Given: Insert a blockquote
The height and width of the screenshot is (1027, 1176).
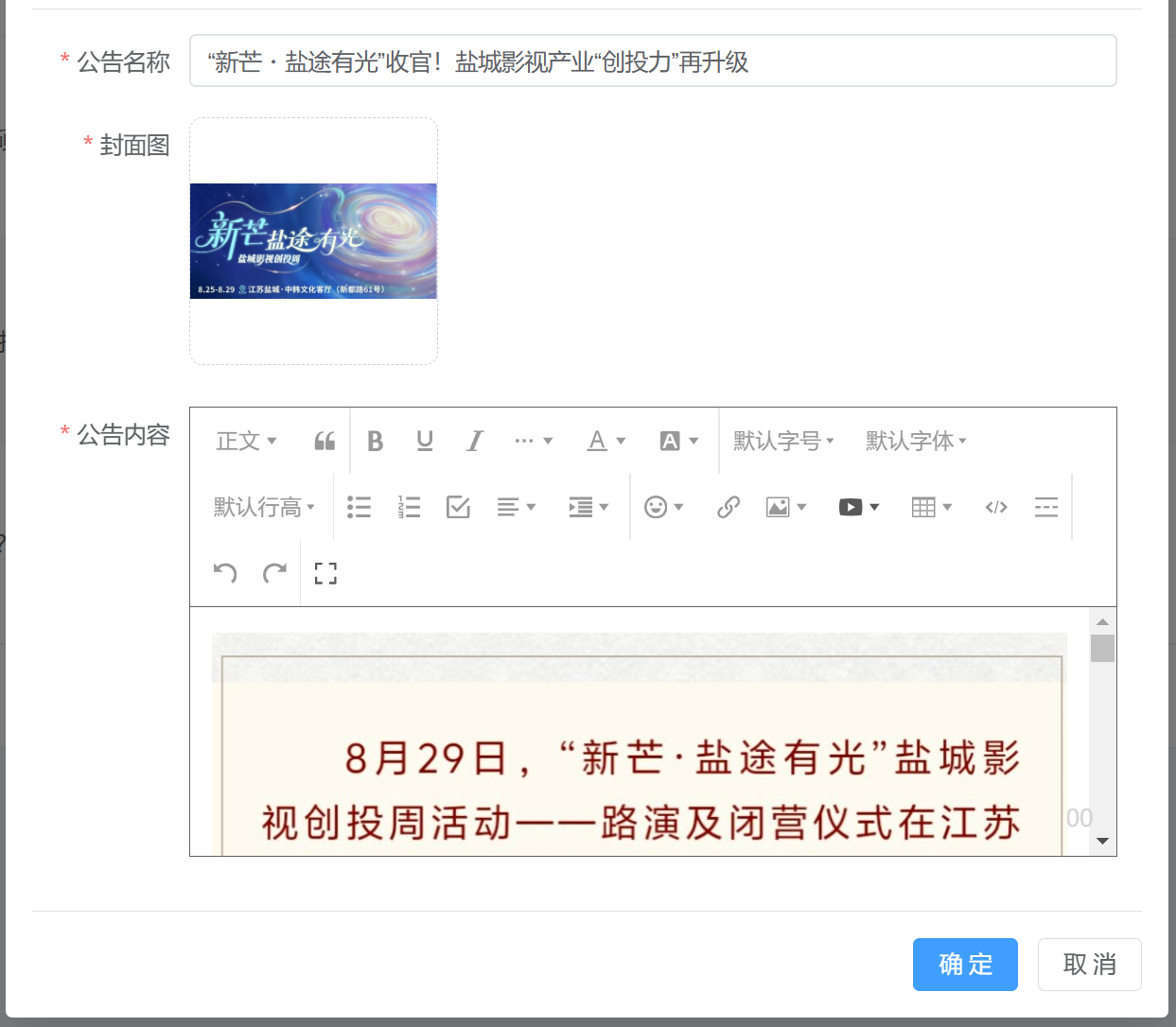Looking at the screenshot, I should 325,441.
